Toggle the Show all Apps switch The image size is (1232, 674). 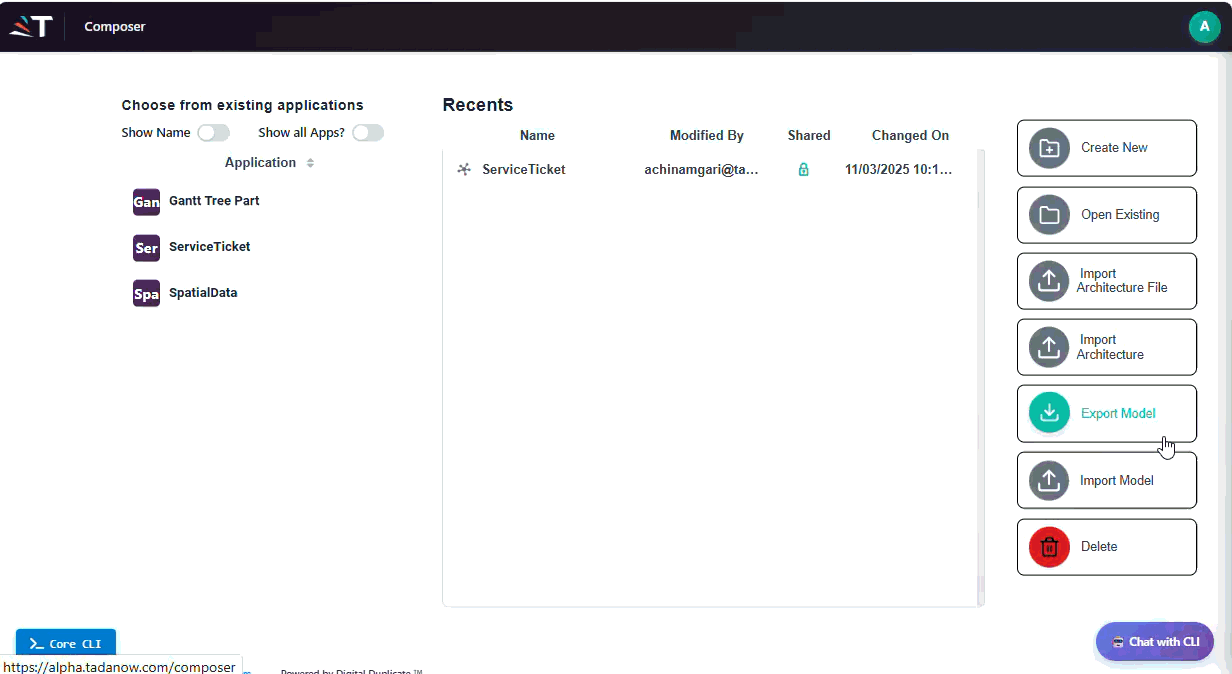[367, 133]
